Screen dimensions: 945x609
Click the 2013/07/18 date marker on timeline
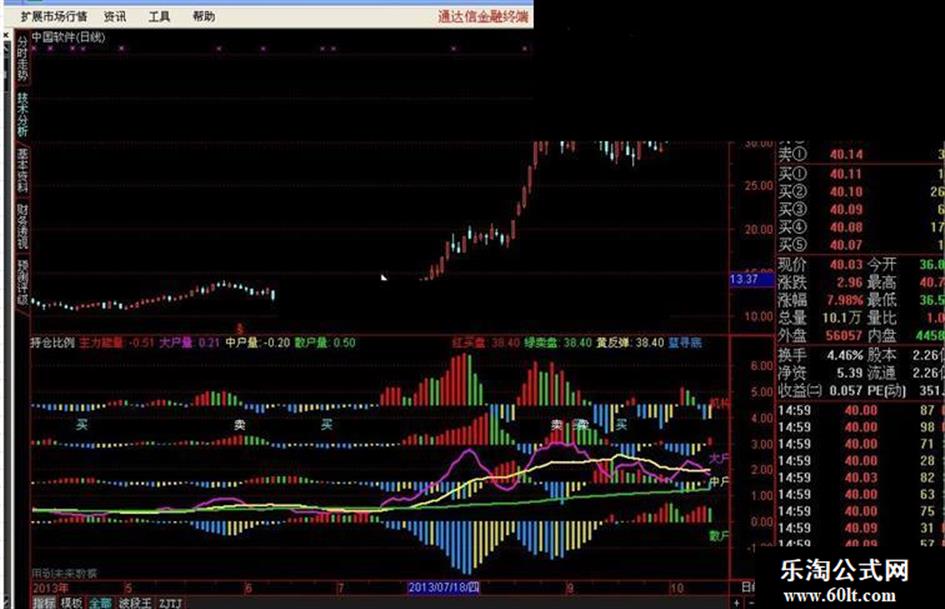pyautogui.click(x=444, y=587)
